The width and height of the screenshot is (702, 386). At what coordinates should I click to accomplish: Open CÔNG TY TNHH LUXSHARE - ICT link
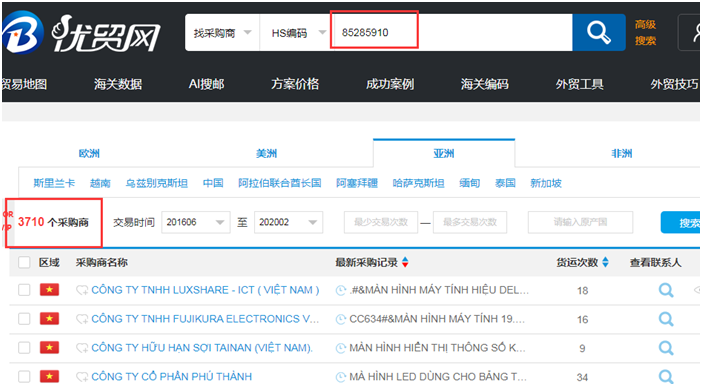tap(205, 290)
